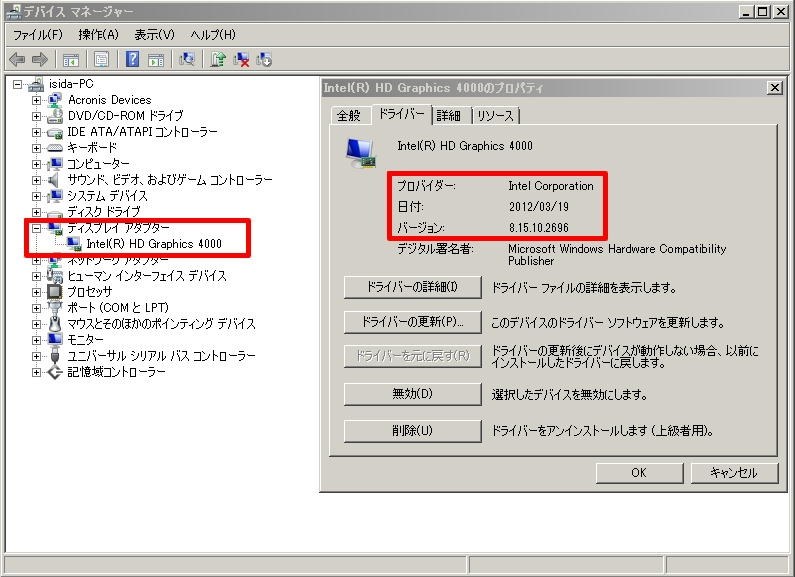Click the ドライバーの更新(P)... button
The height and width of the screenshot is (577, 795).
pos(412,322)
